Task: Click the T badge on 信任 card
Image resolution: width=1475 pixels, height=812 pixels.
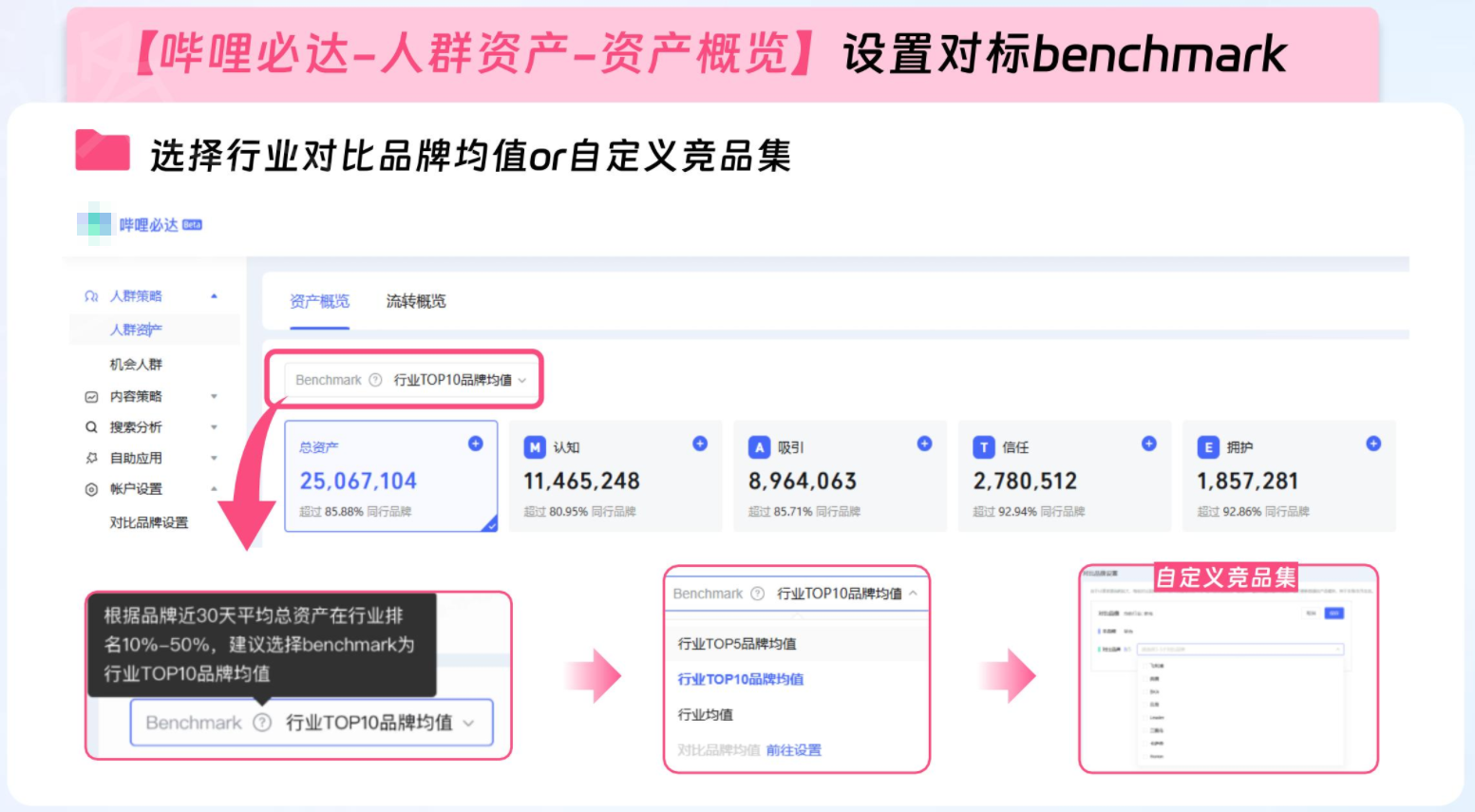Action: click(984, 447)
